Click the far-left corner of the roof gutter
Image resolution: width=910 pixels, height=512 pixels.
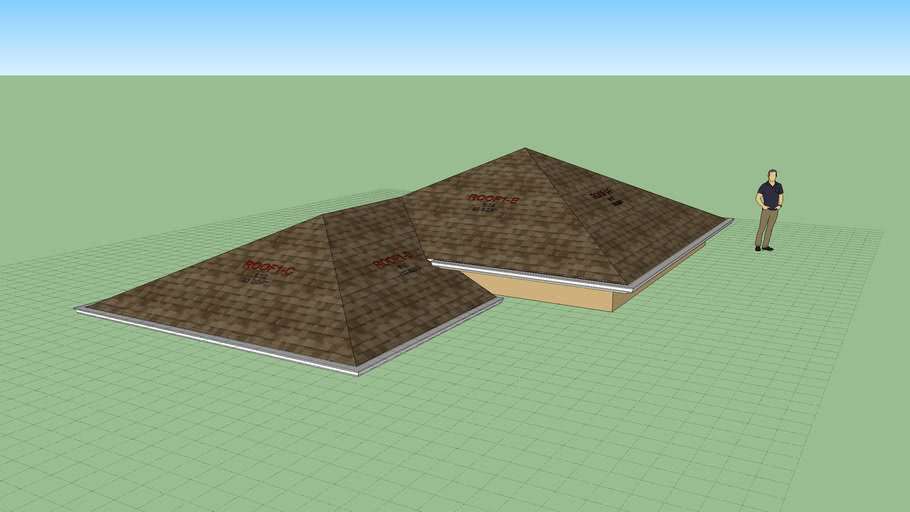pyautogui.click(x=78, y=310)
